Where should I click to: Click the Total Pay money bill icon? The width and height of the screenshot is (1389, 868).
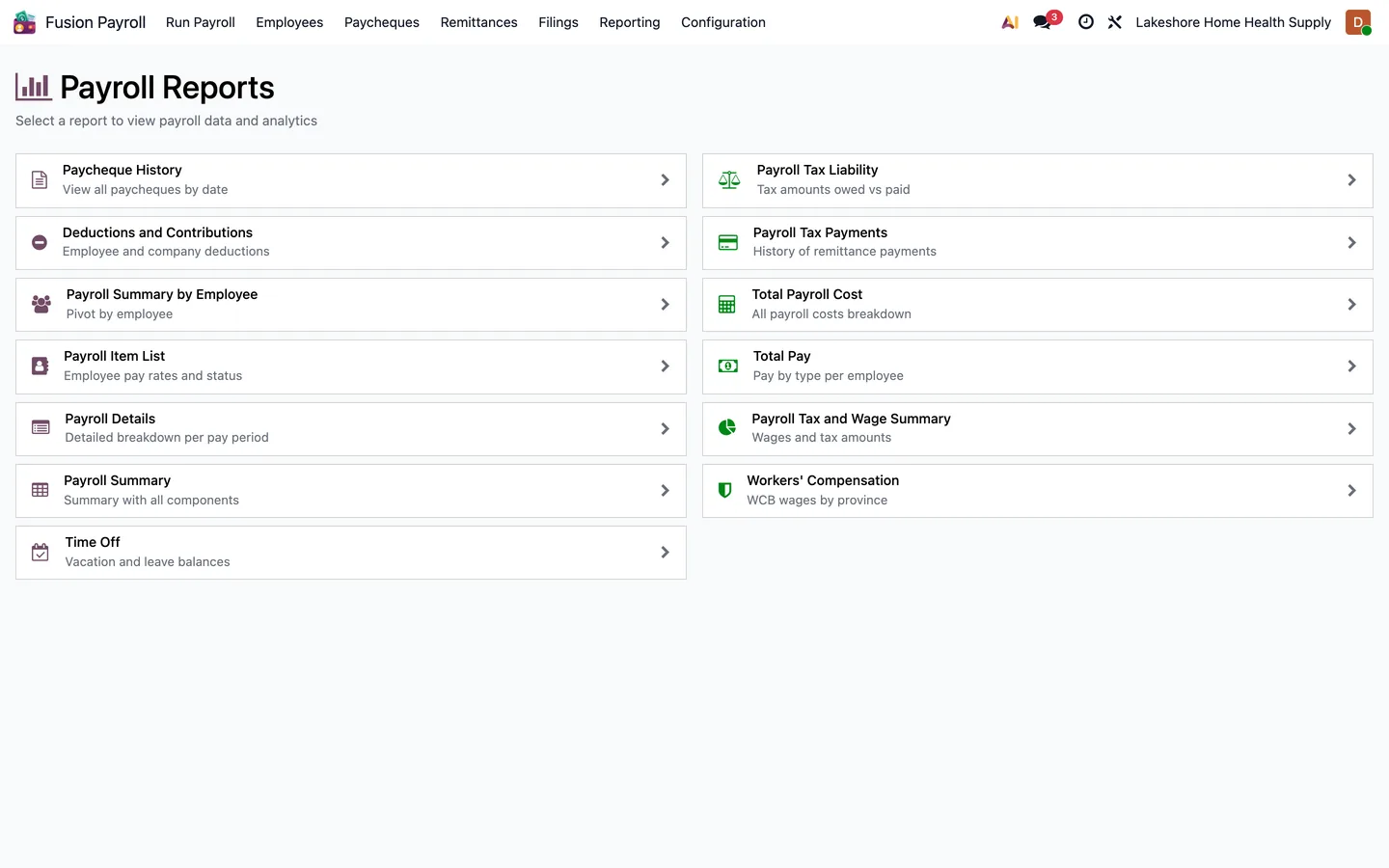[x=728, y=366]
